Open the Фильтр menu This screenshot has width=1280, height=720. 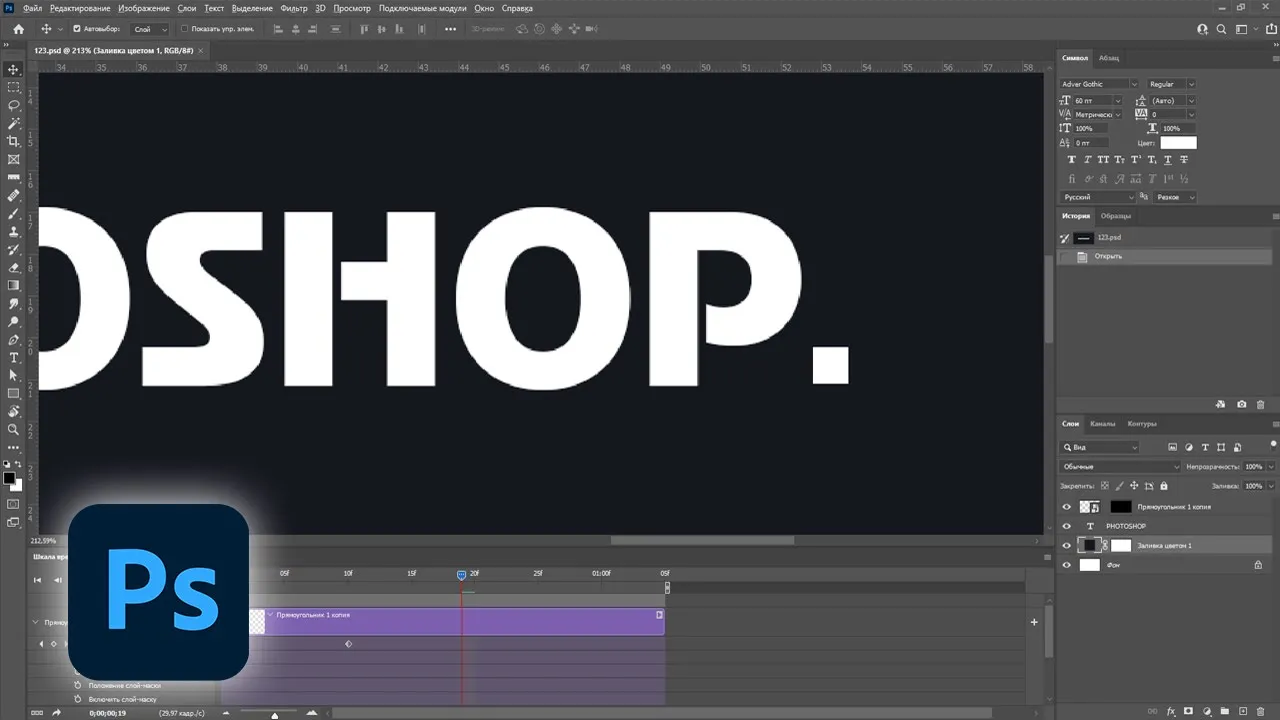(294, 8)
